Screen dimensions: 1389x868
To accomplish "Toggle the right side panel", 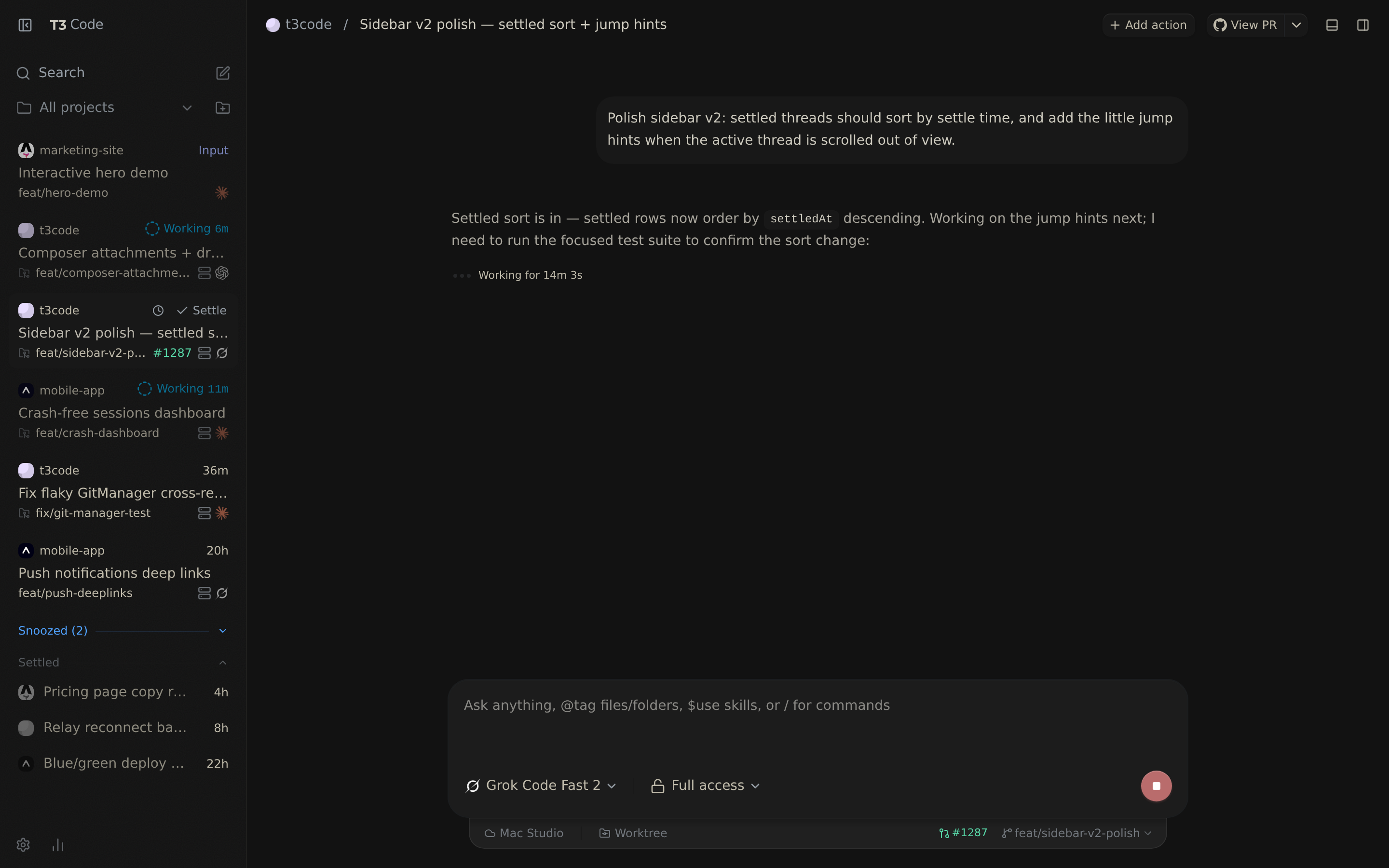I will [x=1362, y=25].
